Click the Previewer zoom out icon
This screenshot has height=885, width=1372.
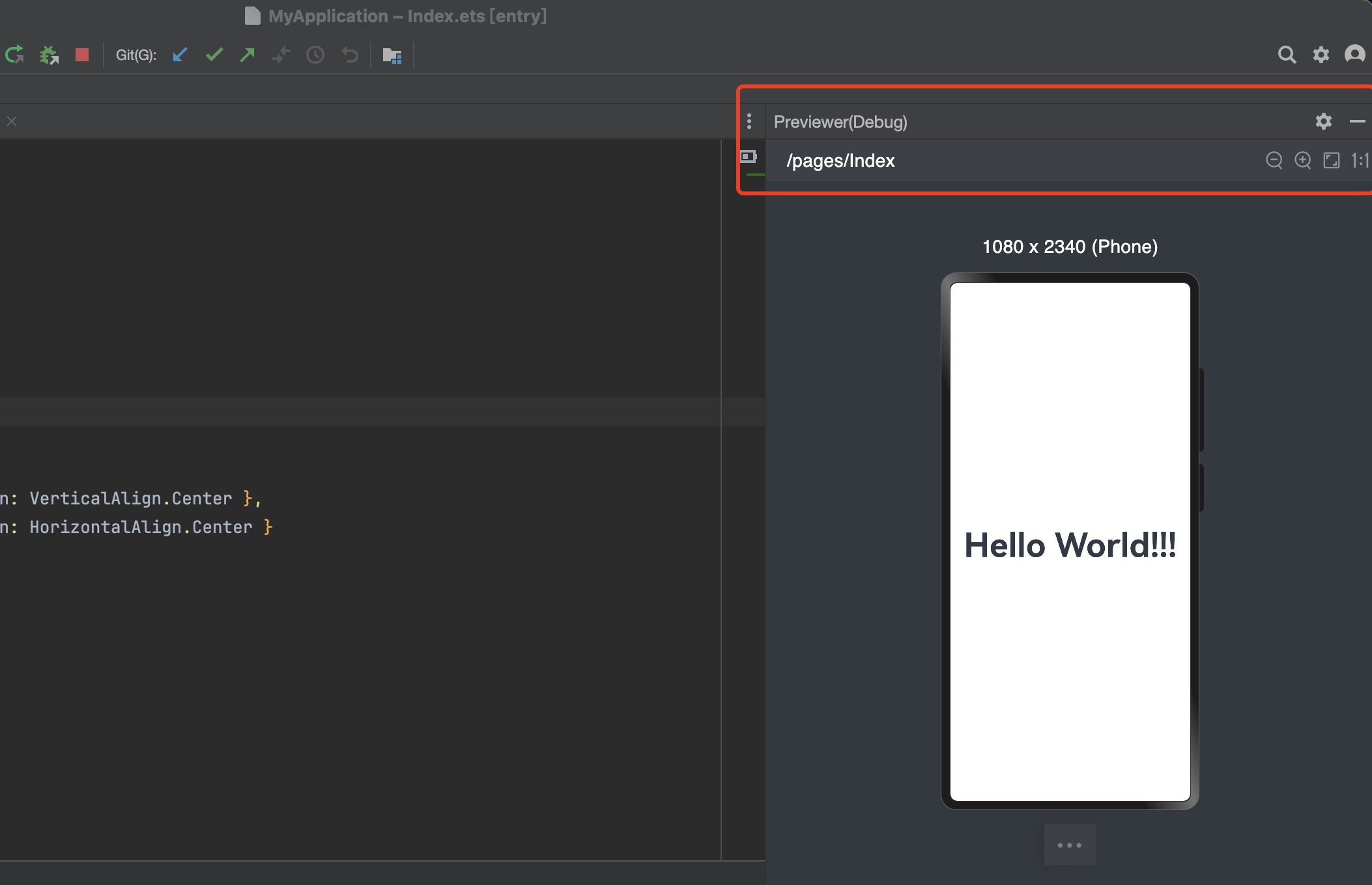point(1274,160)
